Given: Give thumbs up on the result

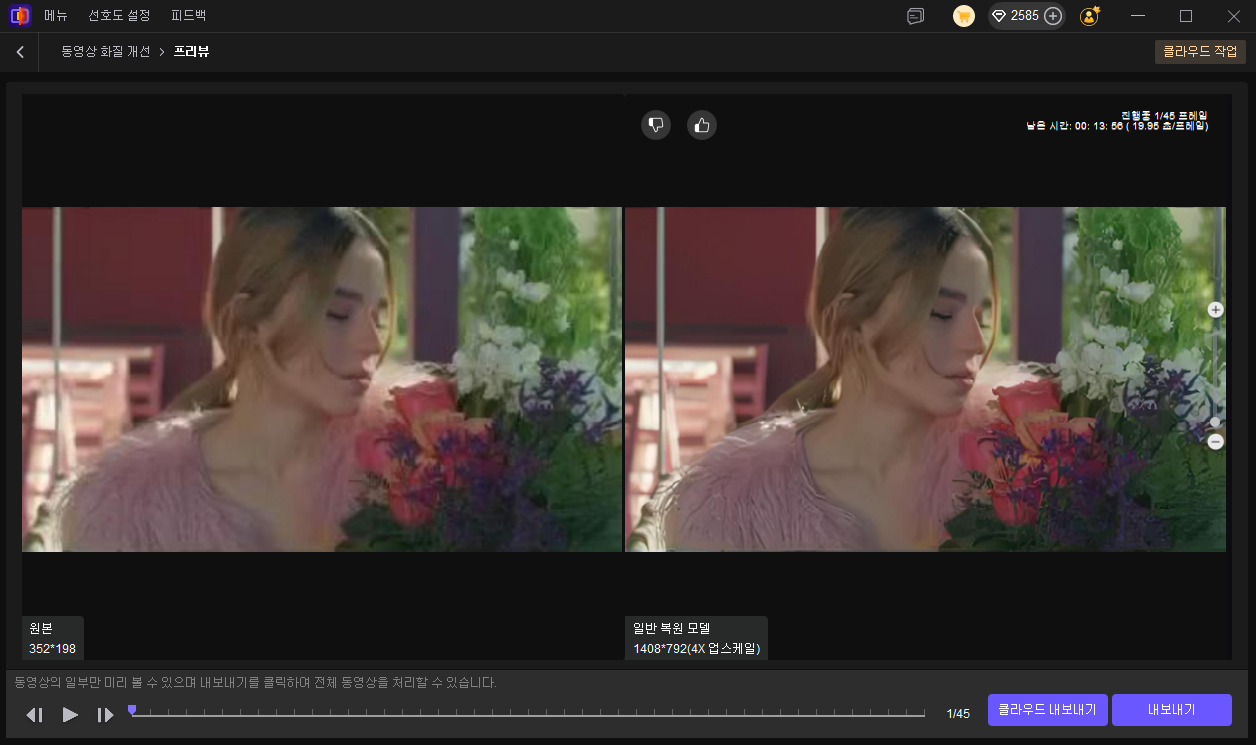Looking at the screenshot, I should pyautogui.click(x=702, y=125).
